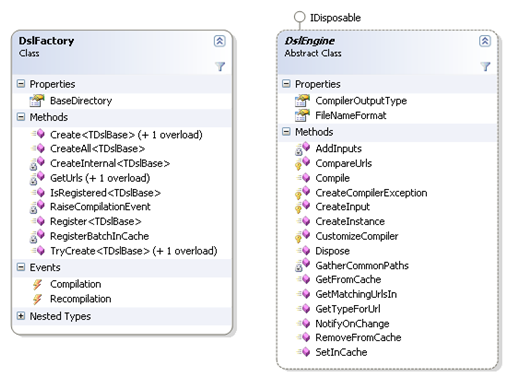This screenshot has width=508, height=379.
Task: Click the Dispose method icon
Action: (x=303, y=250)
